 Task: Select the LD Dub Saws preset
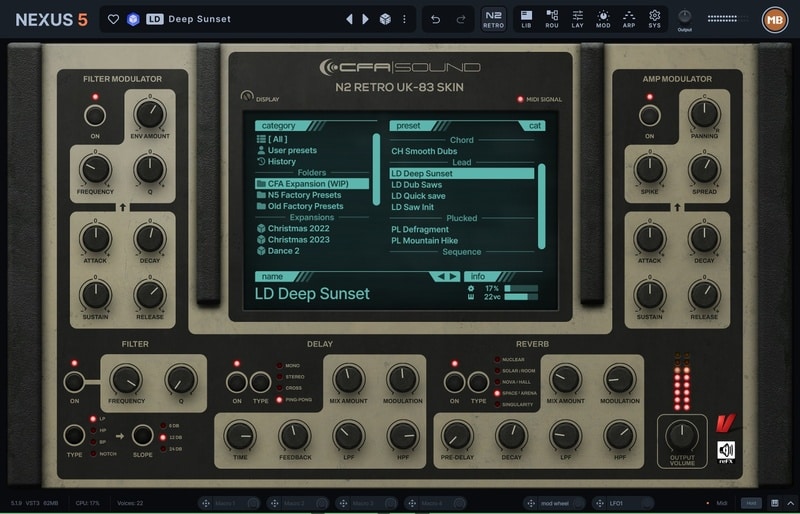click(417, 185)
